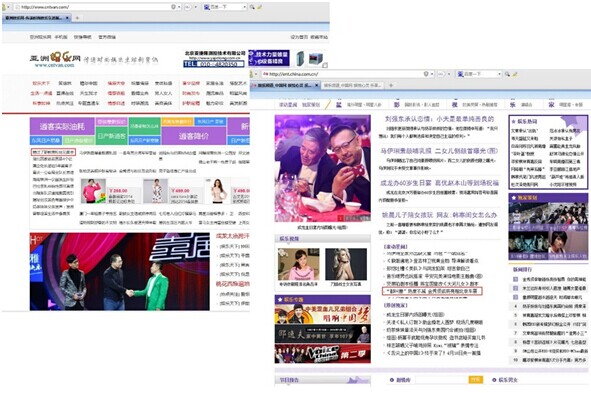Open new tab in ent.china.com.cn window

tap(391, 85)
